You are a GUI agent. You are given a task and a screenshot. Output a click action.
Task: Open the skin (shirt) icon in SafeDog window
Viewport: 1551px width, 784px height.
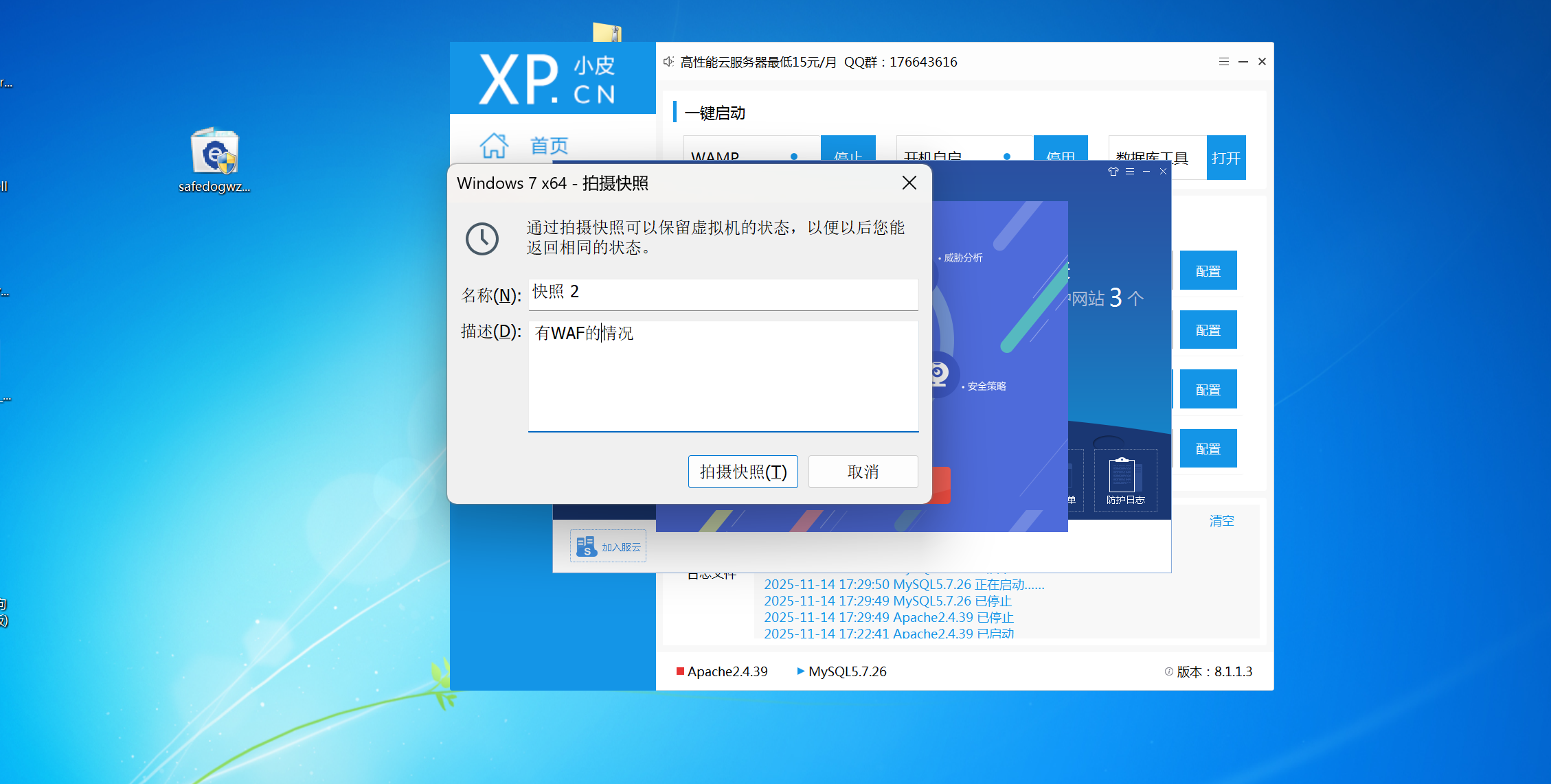pyautogui.click(x=1113, y=172)
